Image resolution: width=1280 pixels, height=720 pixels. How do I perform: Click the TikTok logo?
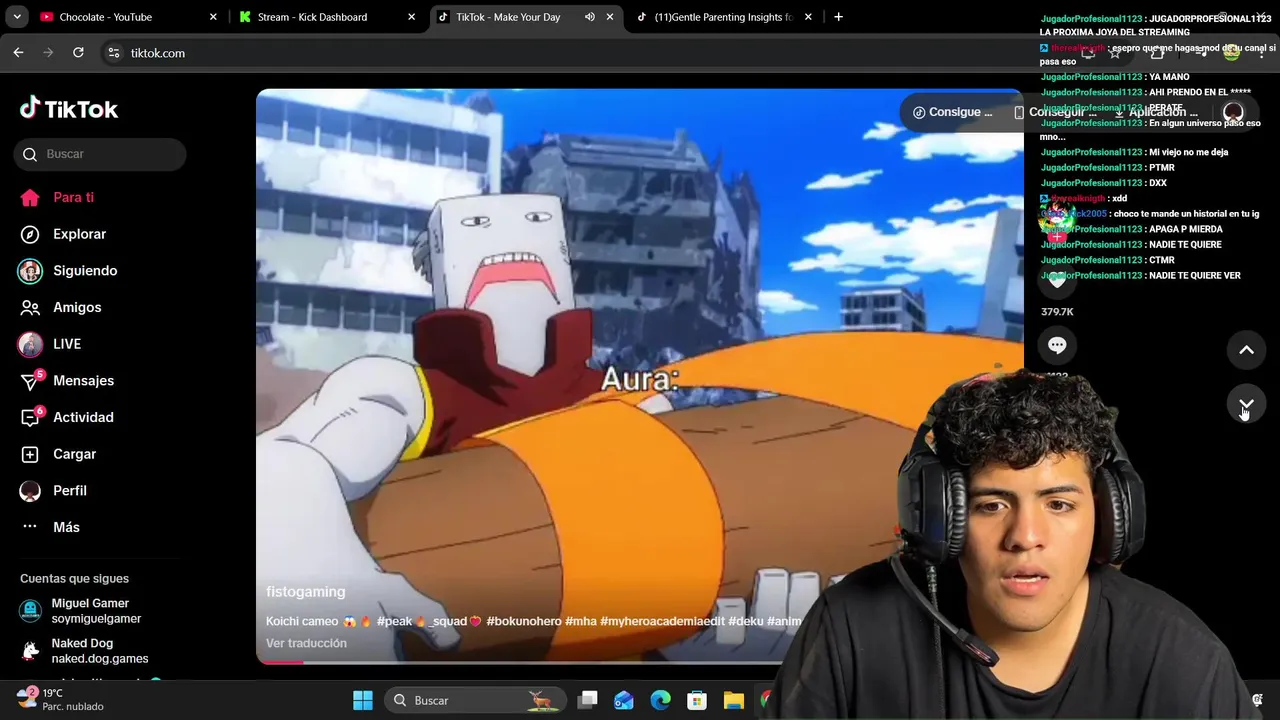pyautogui.click(x=69, y=108)
